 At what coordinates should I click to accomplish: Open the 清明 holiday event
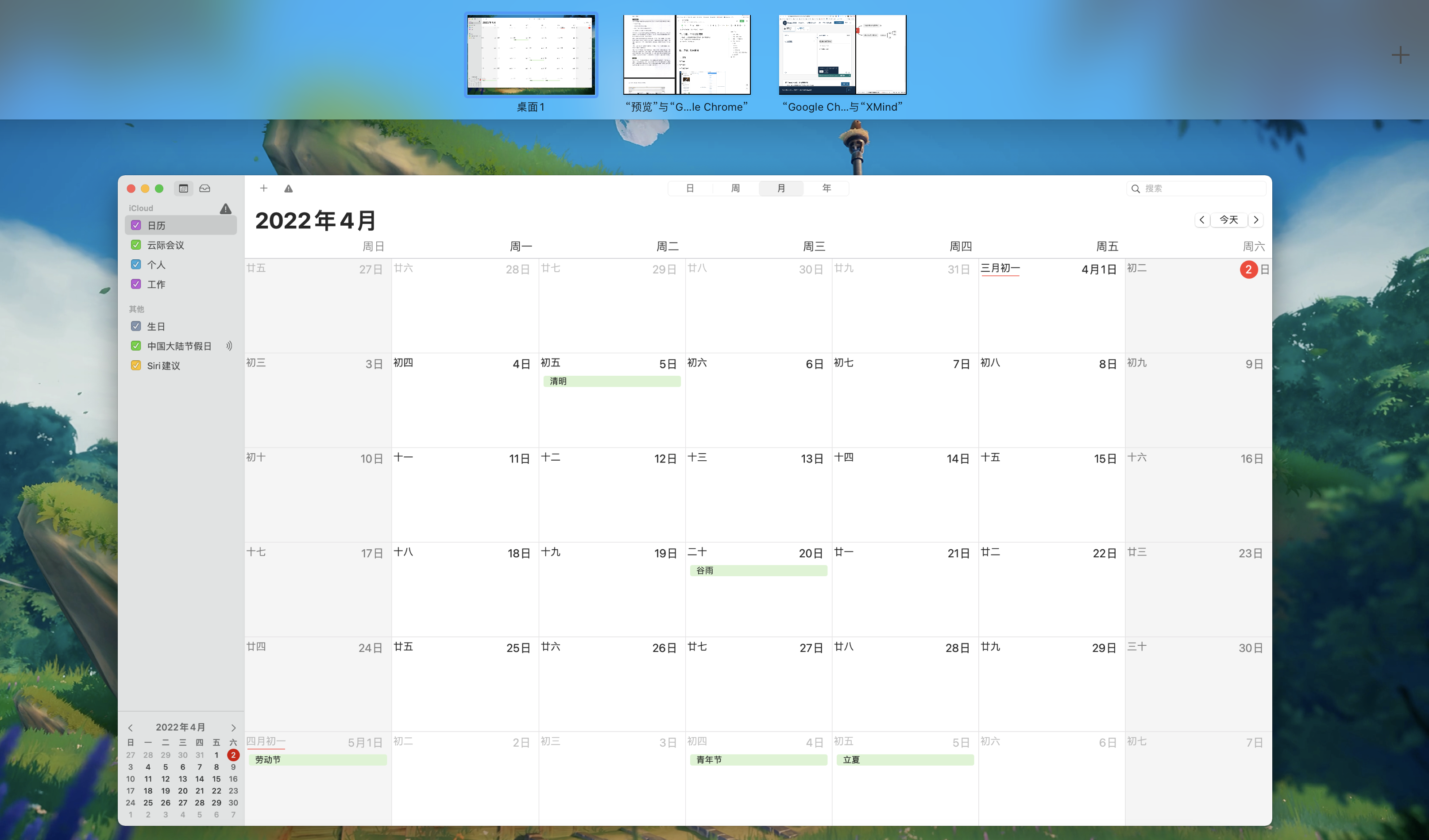coord(612,381)
